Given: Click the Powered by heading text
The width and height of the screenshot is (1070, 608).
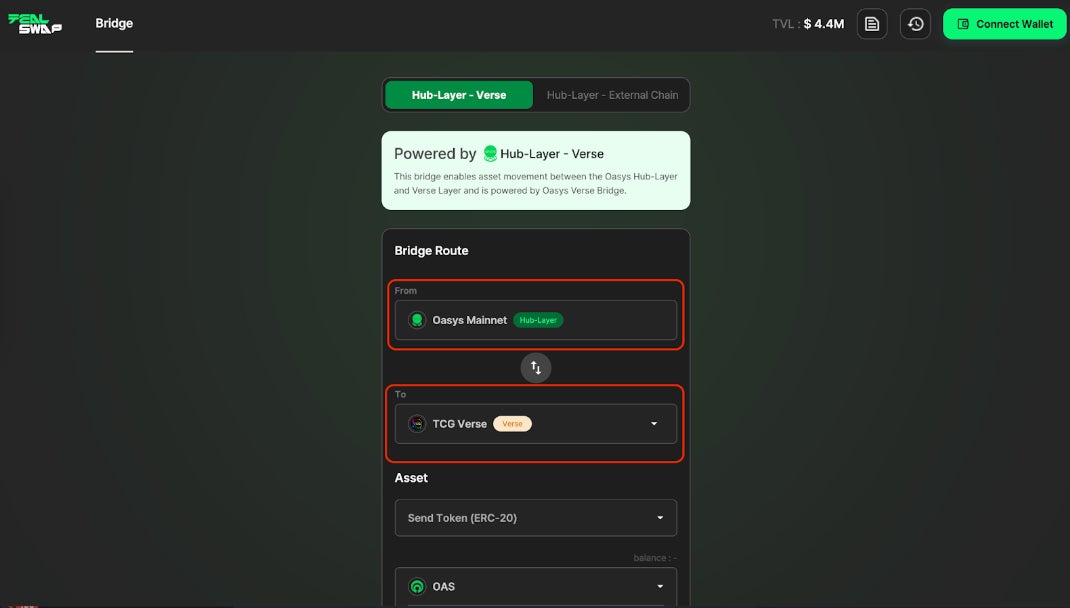Looking at the screenshot, I should click(x=435, y=154).
